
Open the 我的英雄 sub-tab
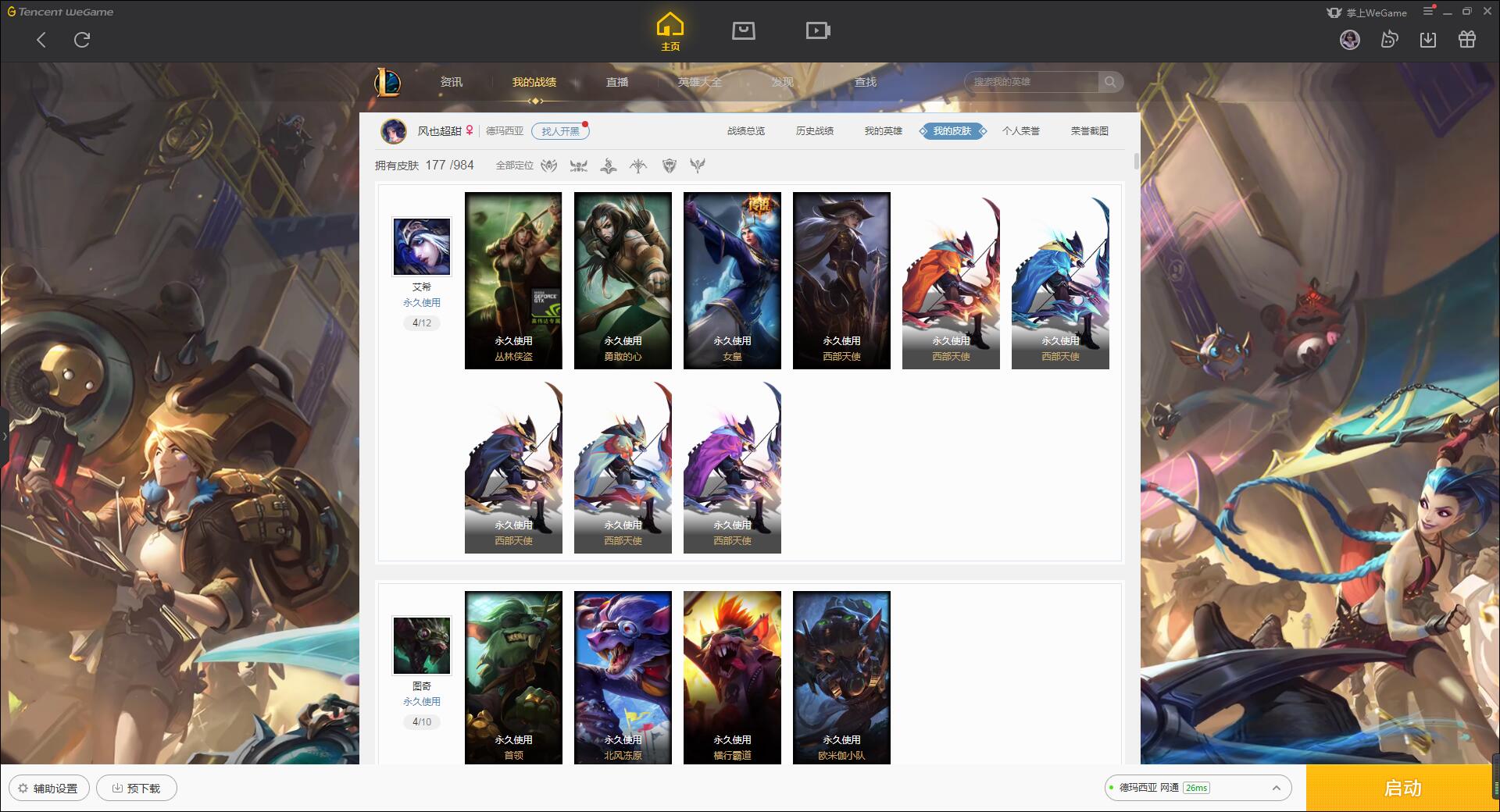(x=884, y=131)
